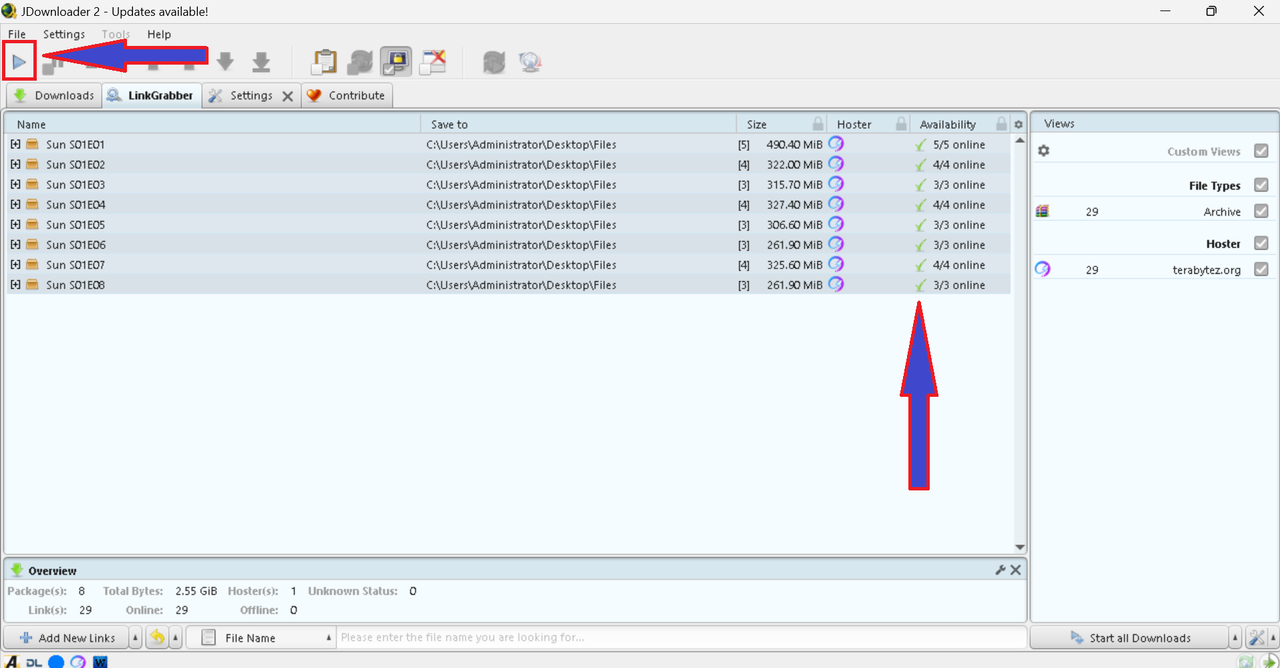1280x668 pixels.
Task: Click hoster icon for Sun S01E04
Action: [x=836, y=204]
